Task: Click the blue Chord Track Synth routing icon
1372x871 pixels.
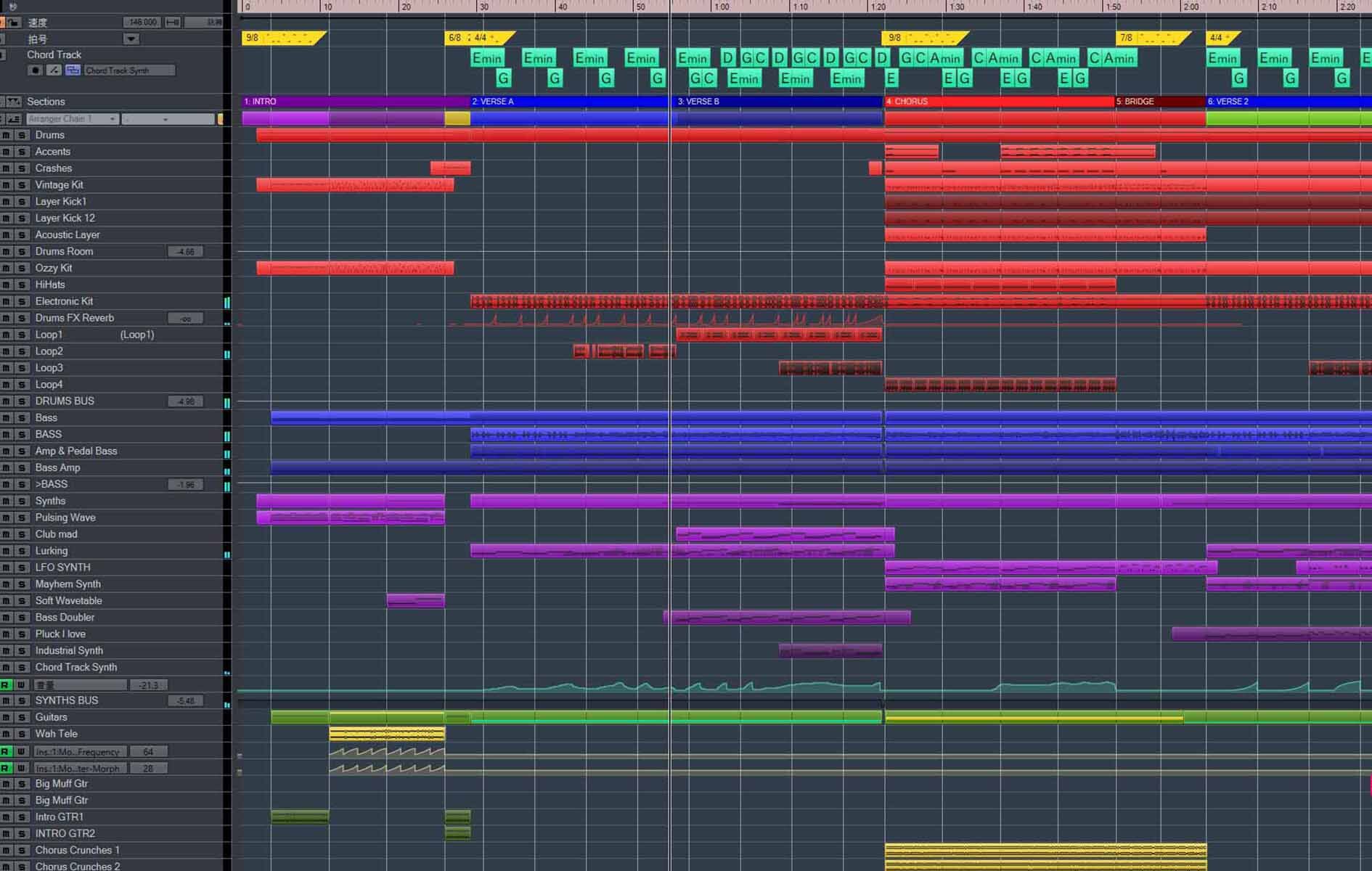Action: pos(73,70)
